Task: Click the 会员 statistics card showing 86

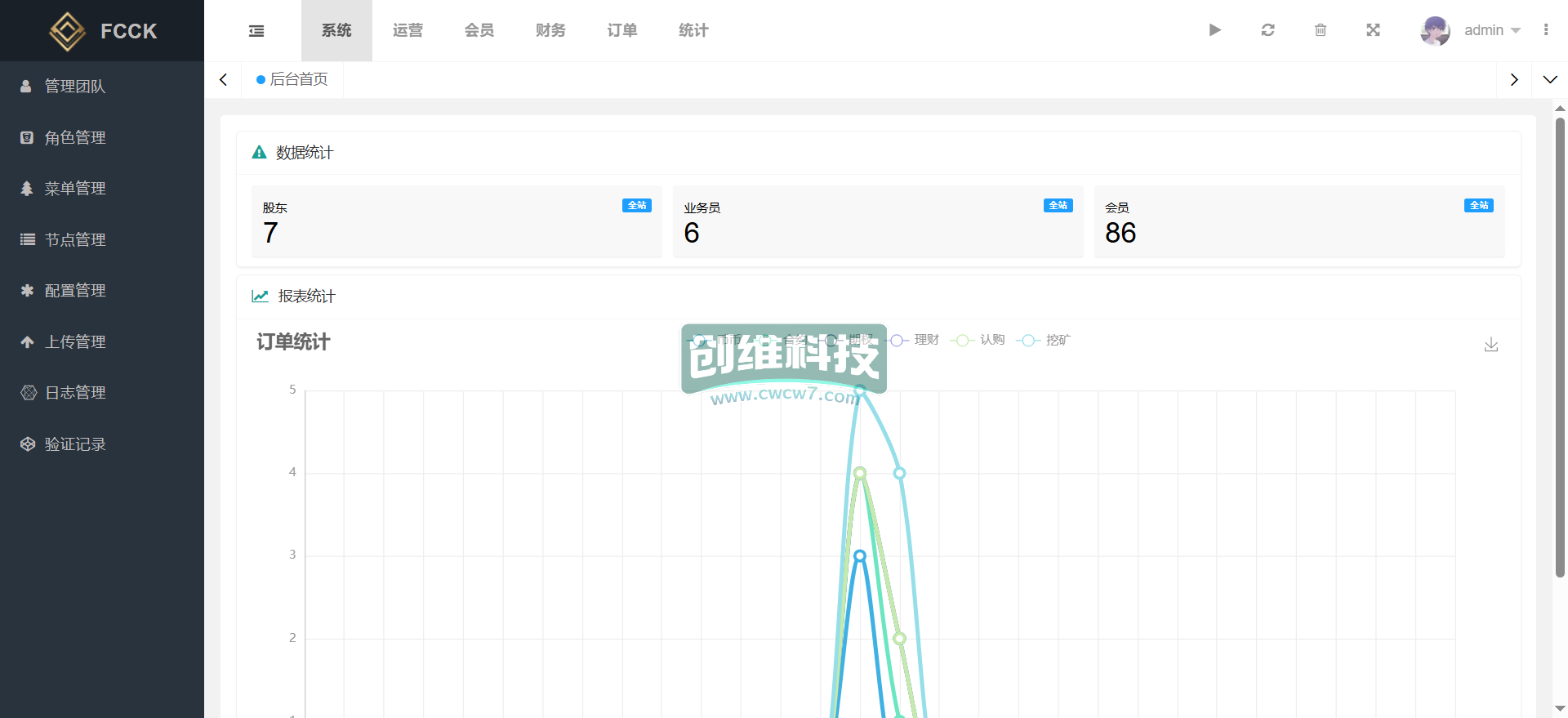Action: pyautogui.click(x=1298, y=222)
